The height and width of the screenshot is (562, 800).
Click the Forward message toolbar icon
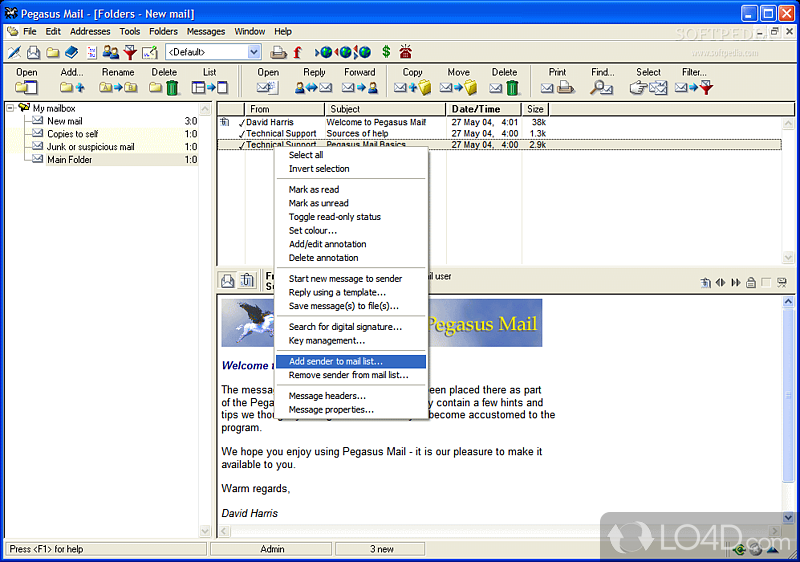click(x=359, y=88)
